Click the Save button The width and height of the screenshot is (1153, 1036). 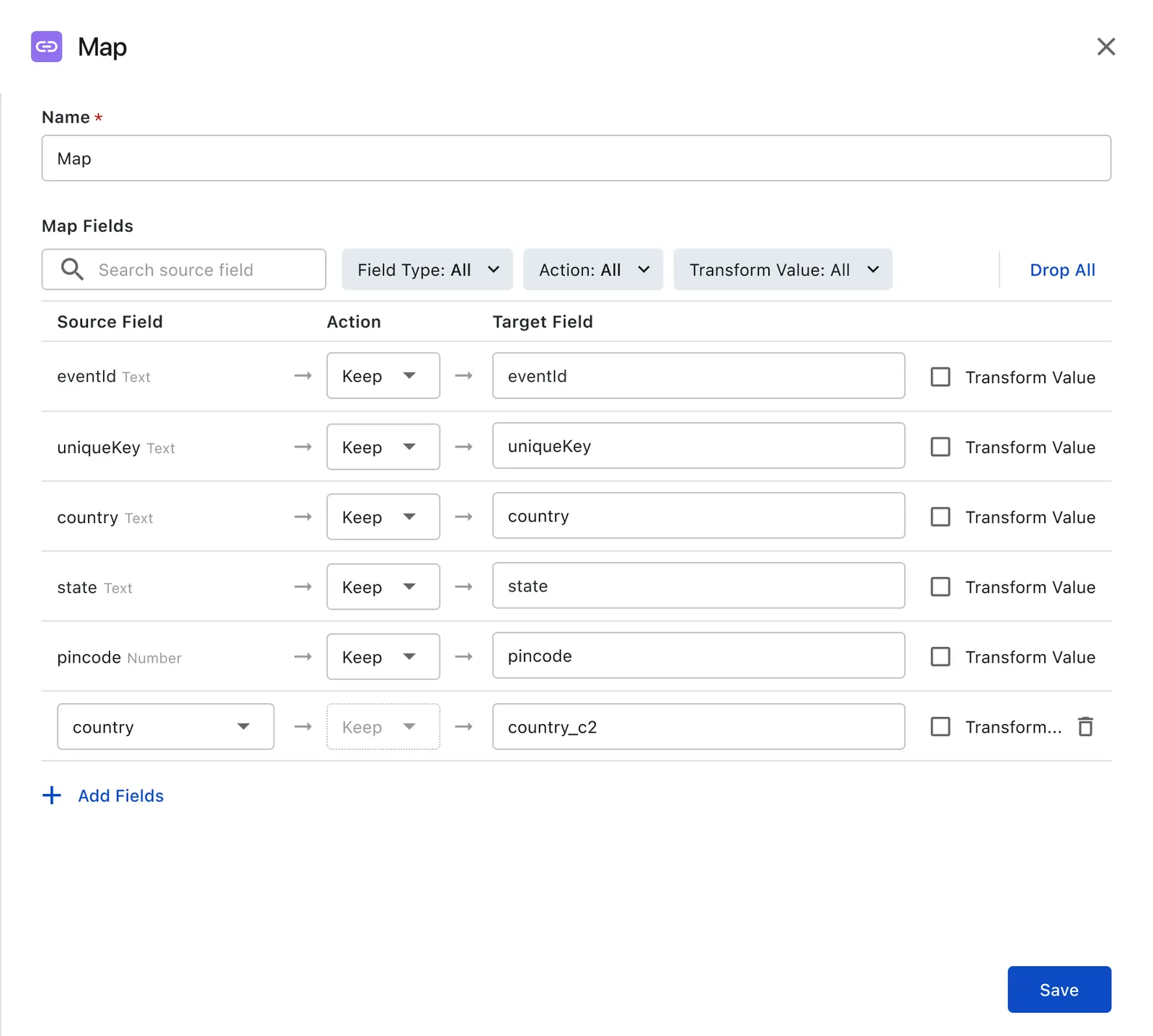pyautogui.click(x=1059, y=989)
